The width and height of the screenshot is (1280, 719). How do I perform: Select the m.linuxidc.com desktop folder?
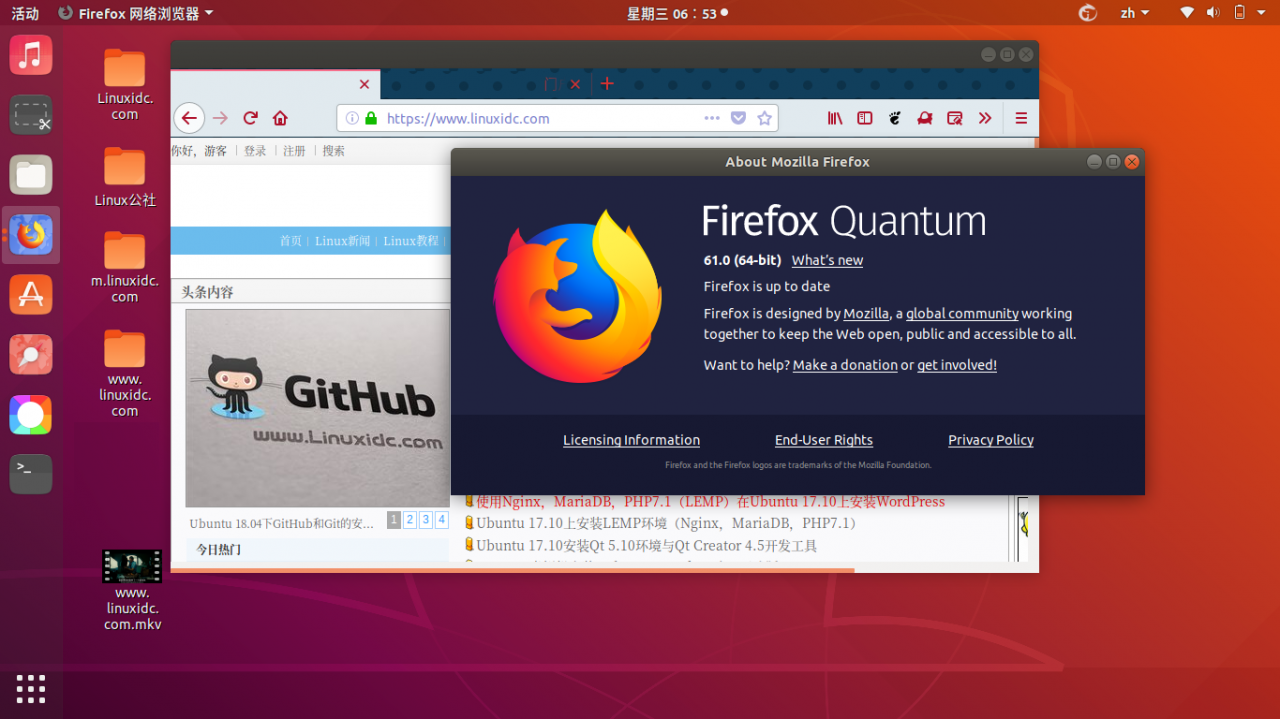point(125,267)
